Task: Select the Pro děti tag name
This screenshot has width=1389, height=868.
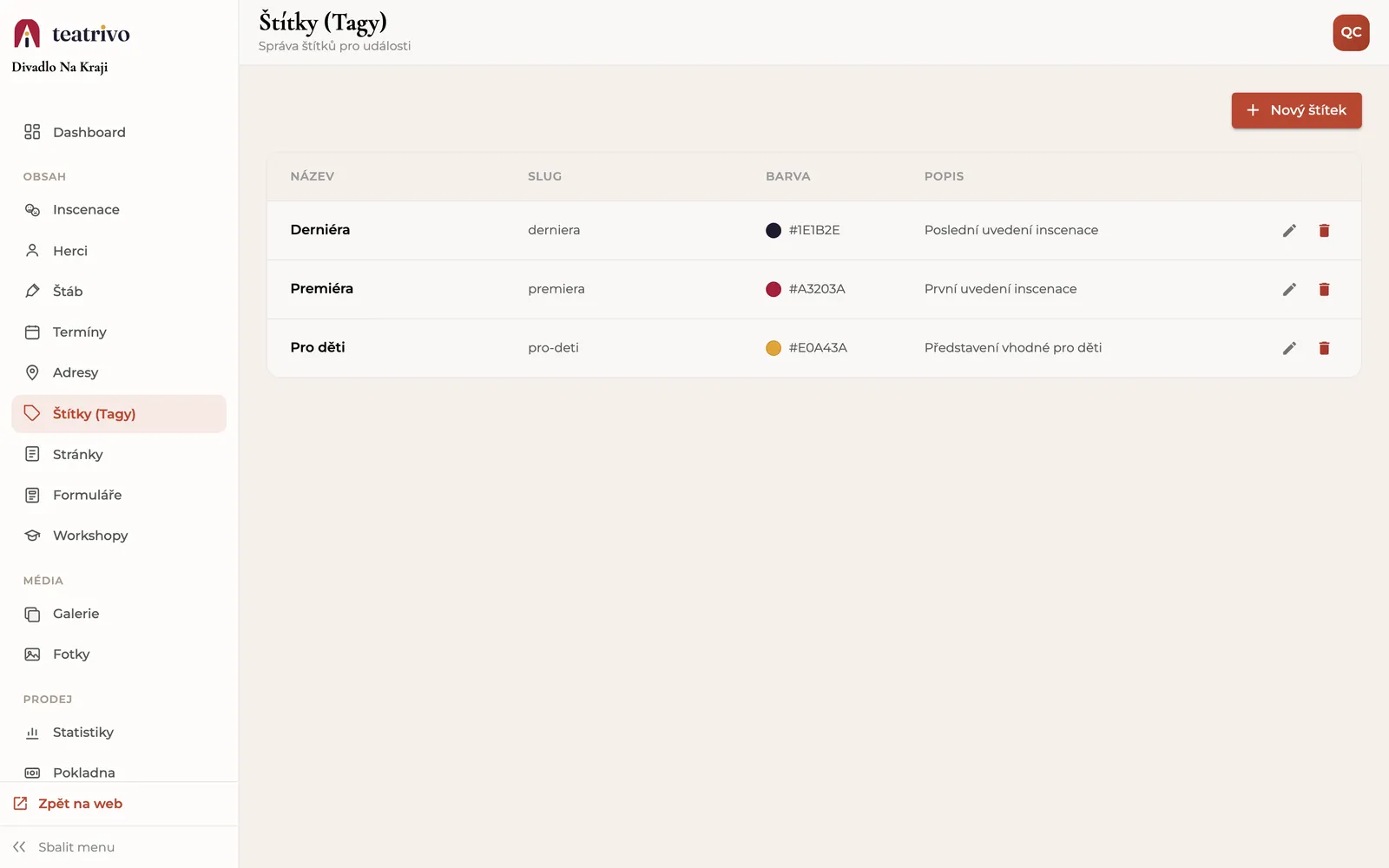Action: (x=318, y=347)
